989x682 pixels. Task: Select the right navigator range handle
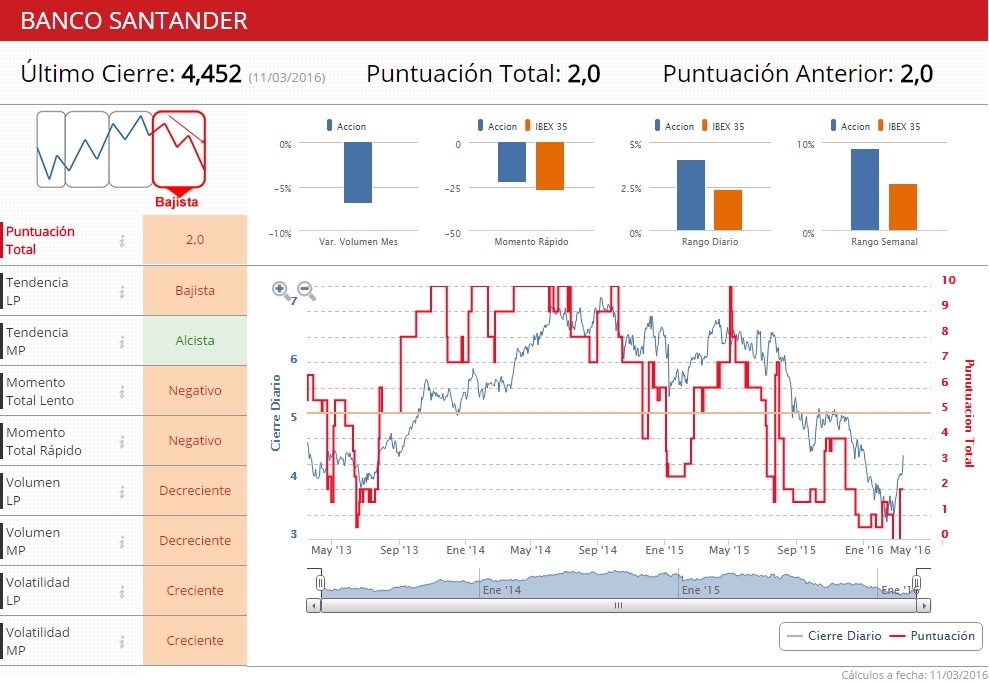click(917, 583)
